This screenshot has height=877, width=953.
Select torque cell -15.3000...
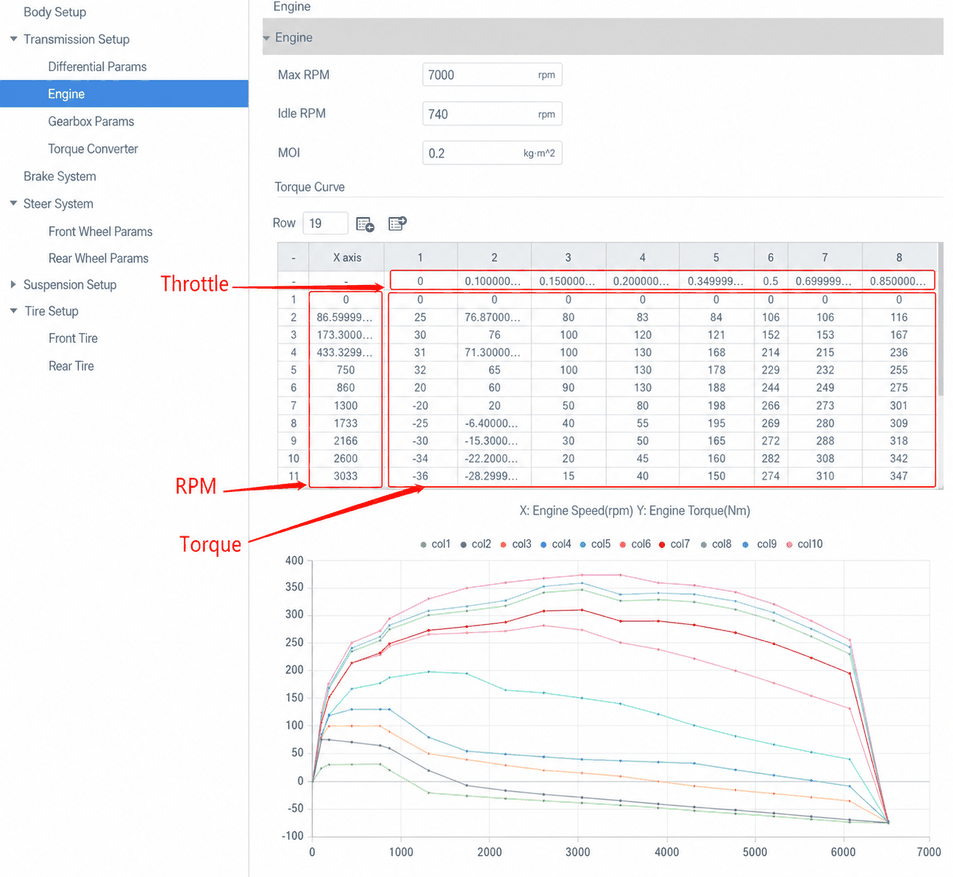(494, 441)
